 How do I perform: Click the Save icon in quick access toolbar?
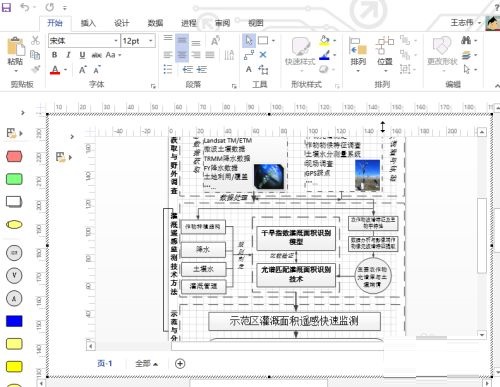[x=6, y=7]
